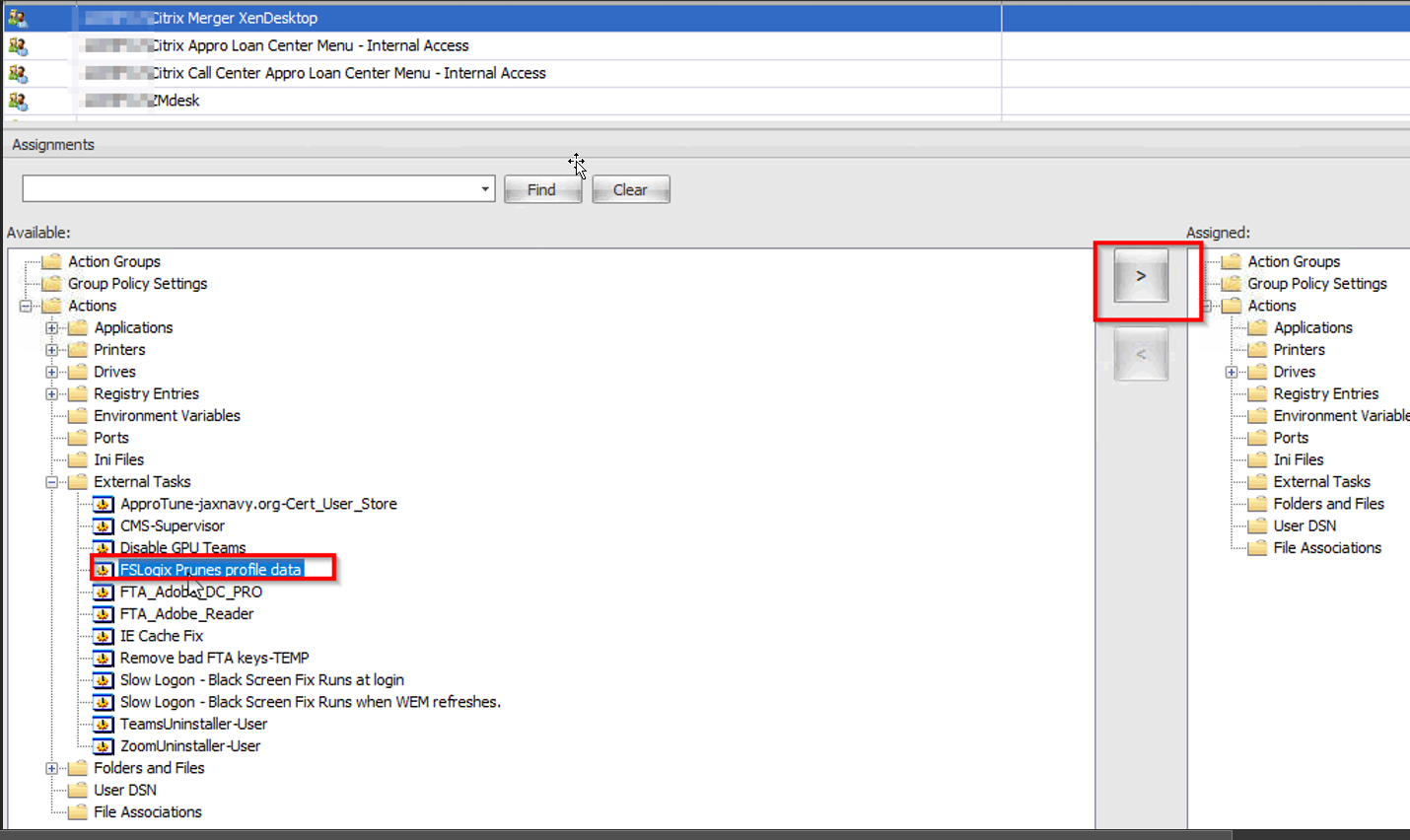Expand the Available Folders and Files node
The height and width of the screenshot is (840, 1410).
pyautogui.click(x=52, y=768)
